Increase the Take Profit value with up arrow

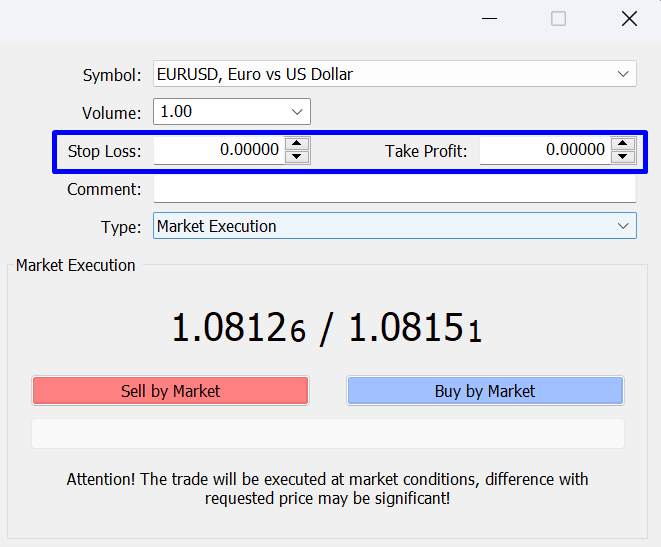coord(623,144)
